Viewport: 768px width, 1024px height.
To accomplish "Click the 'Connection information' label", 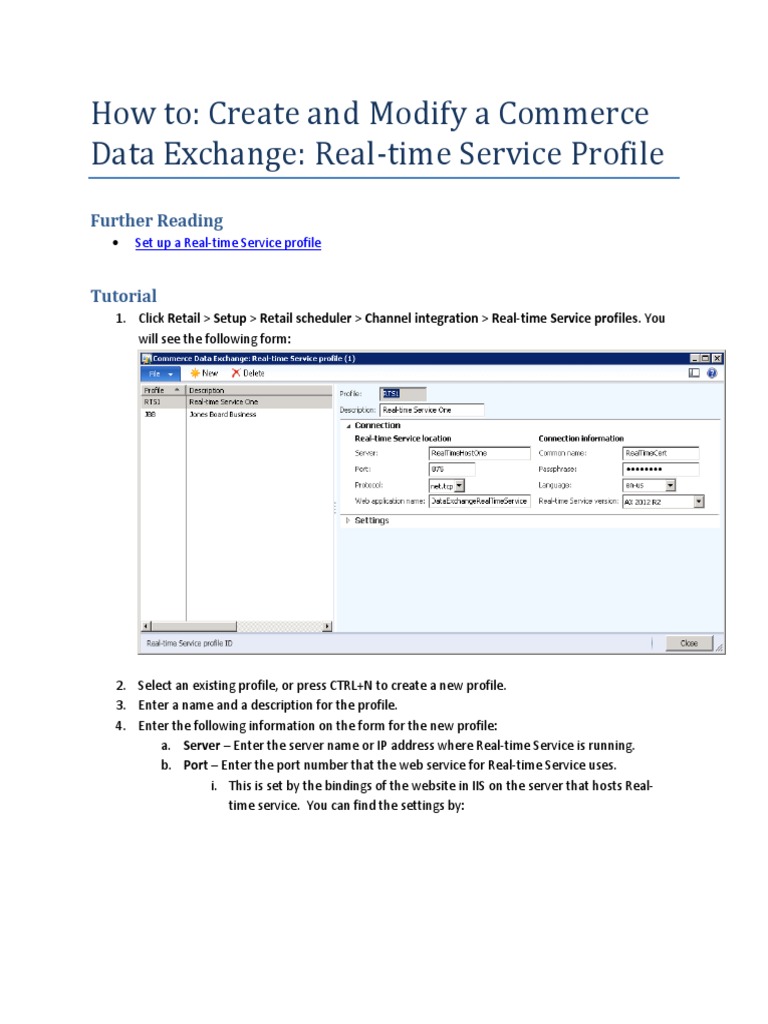I will 581,438.
